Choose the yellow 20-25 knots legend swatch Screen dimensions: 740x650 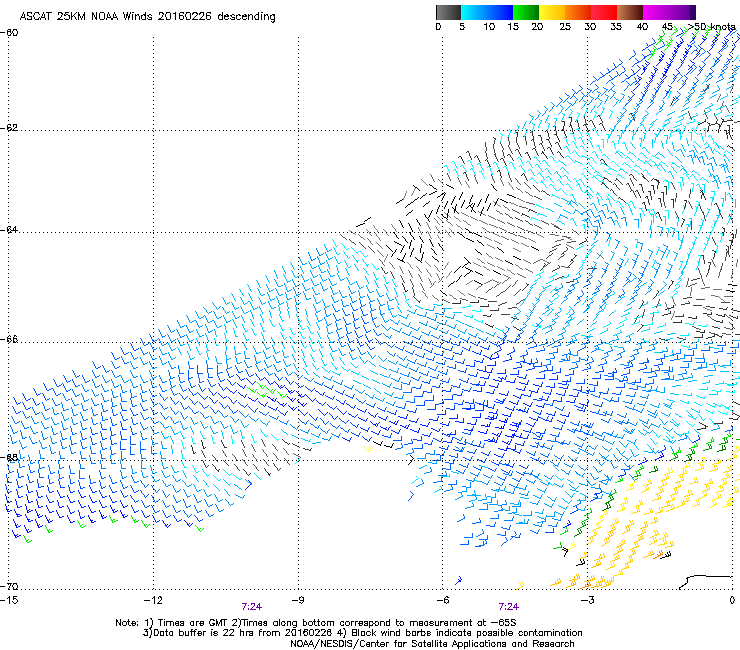[x=551, y=12]
